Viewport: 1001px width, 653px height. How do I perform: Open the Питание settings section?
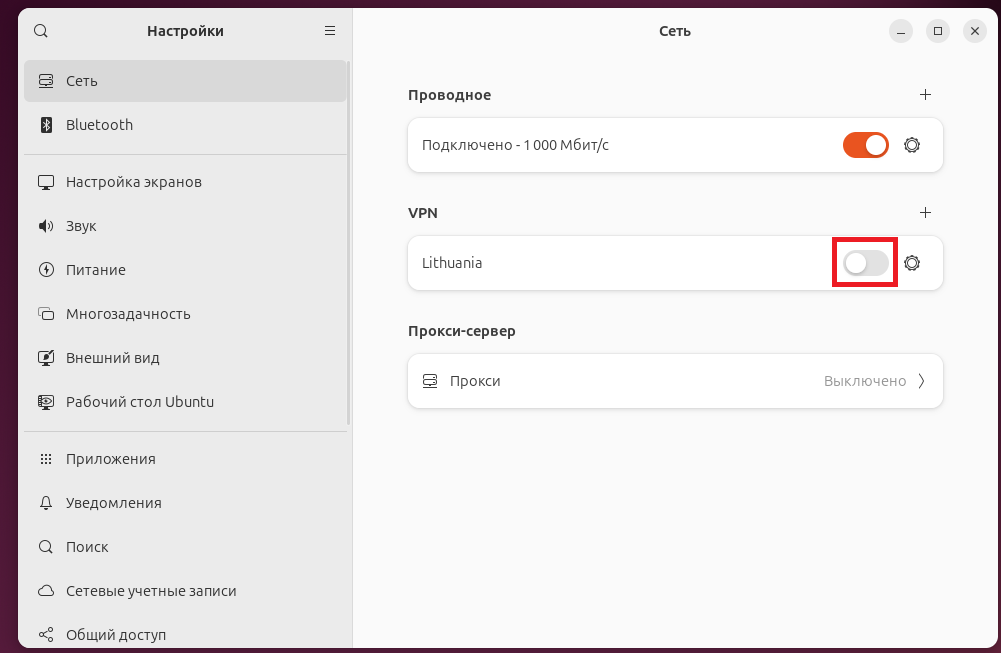96,270
